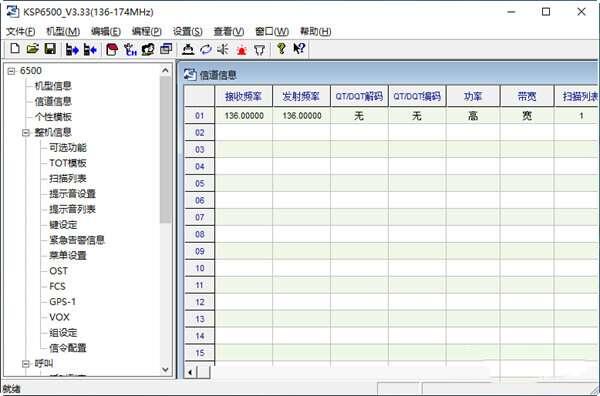The image size is (600, 396).
Task: Collapse the 呼叫 tree node
Action: coord(26,363)
